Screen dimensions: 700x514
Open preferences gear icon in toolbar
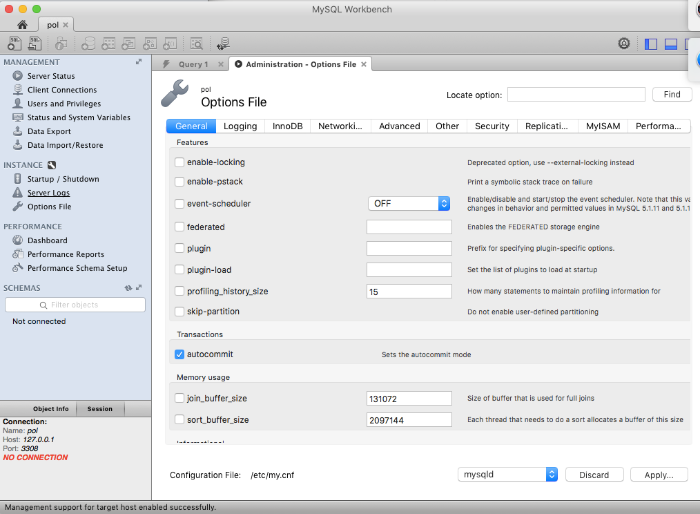[624, 43]
